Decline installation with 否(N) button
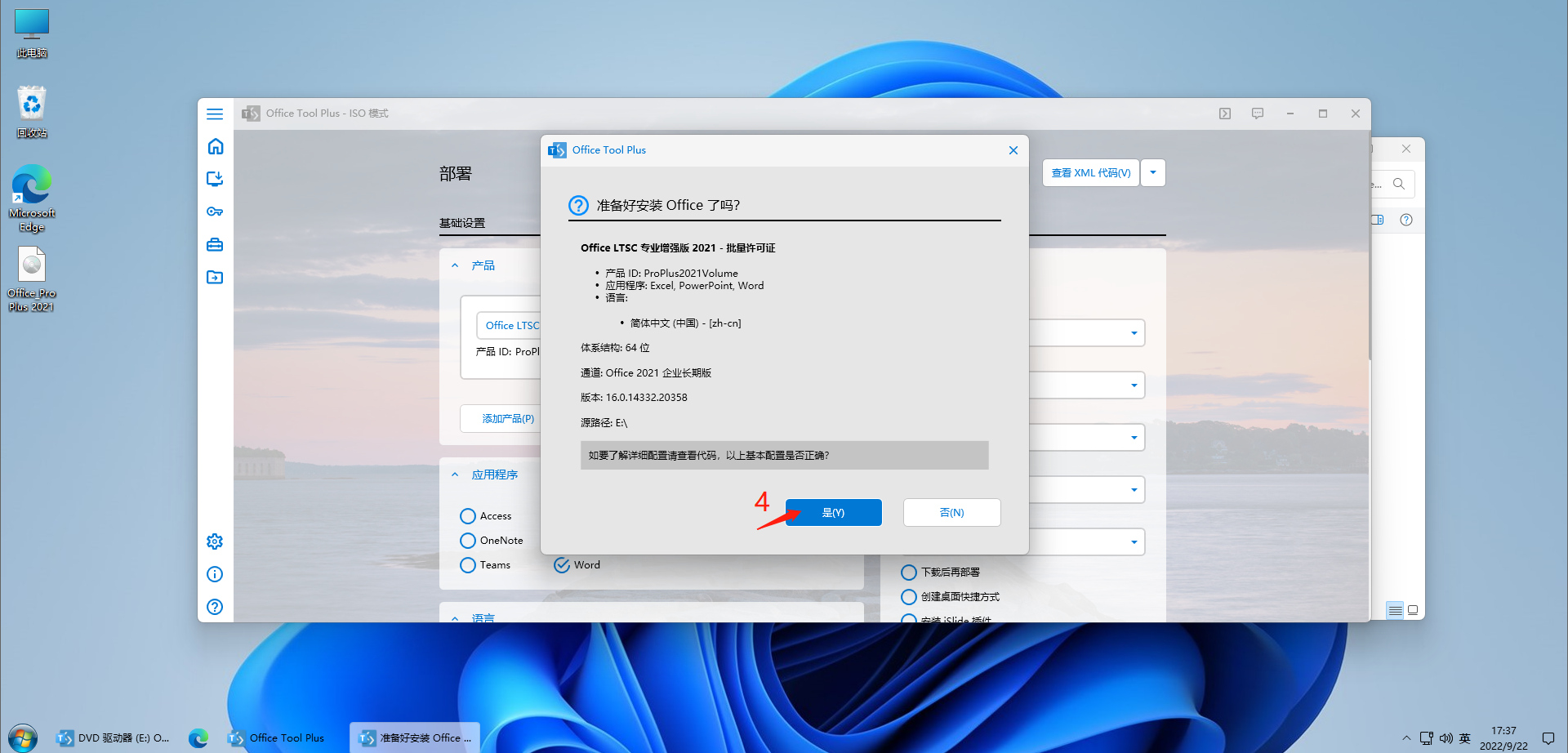This screenshot has width=1568, height=753. pos(951,512)
